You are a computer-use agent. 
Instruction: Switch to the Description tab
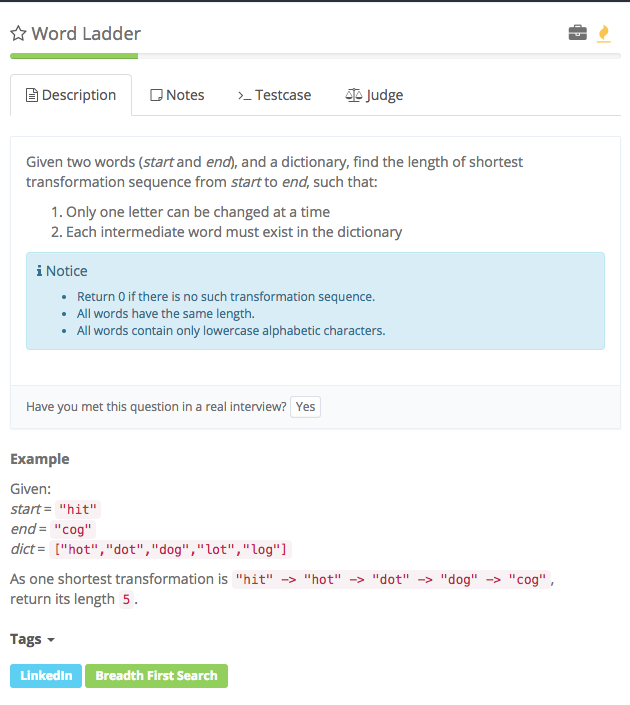(71, 95)
